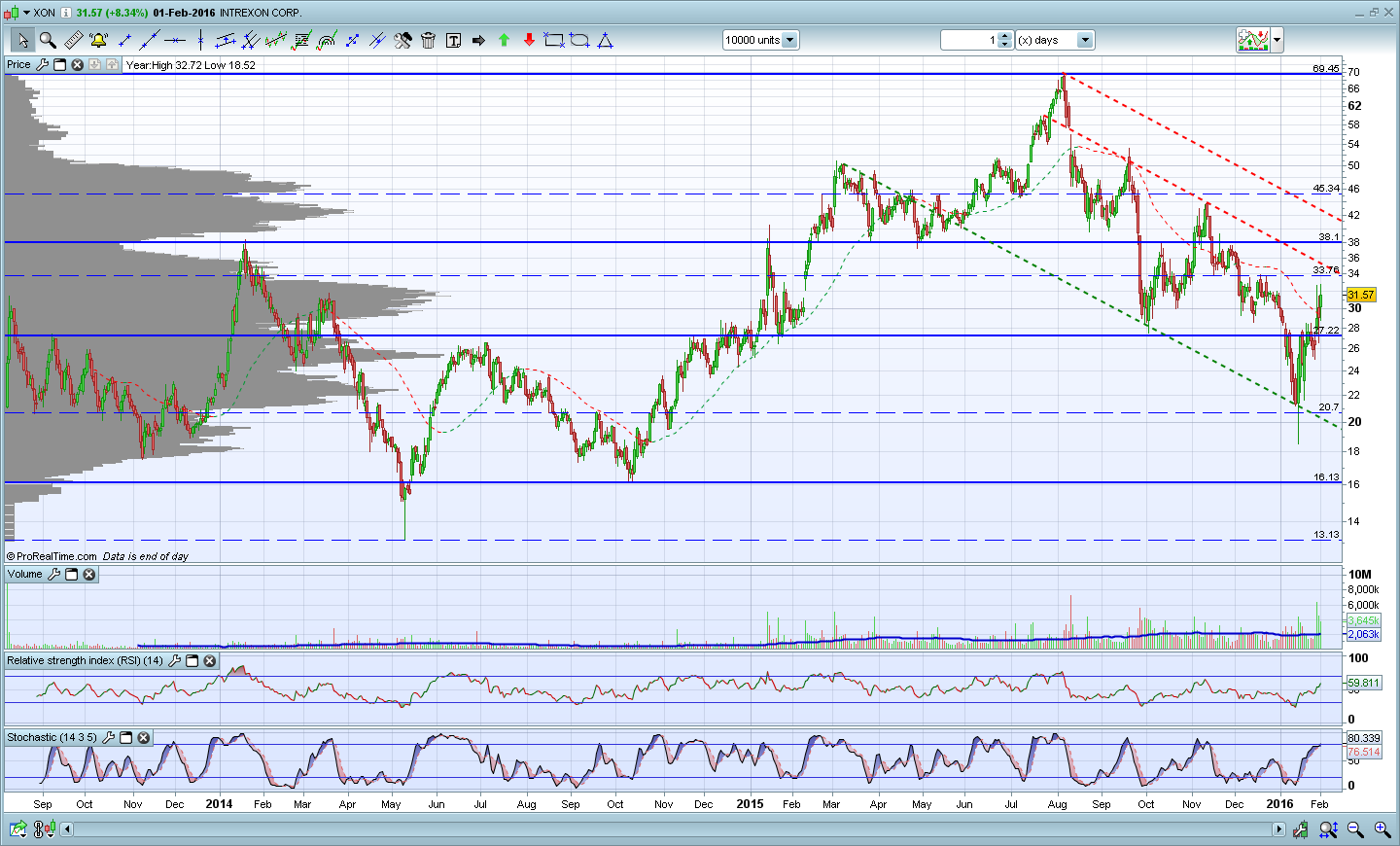Click the trash can delete-objects icon

(x=428, y=40)
